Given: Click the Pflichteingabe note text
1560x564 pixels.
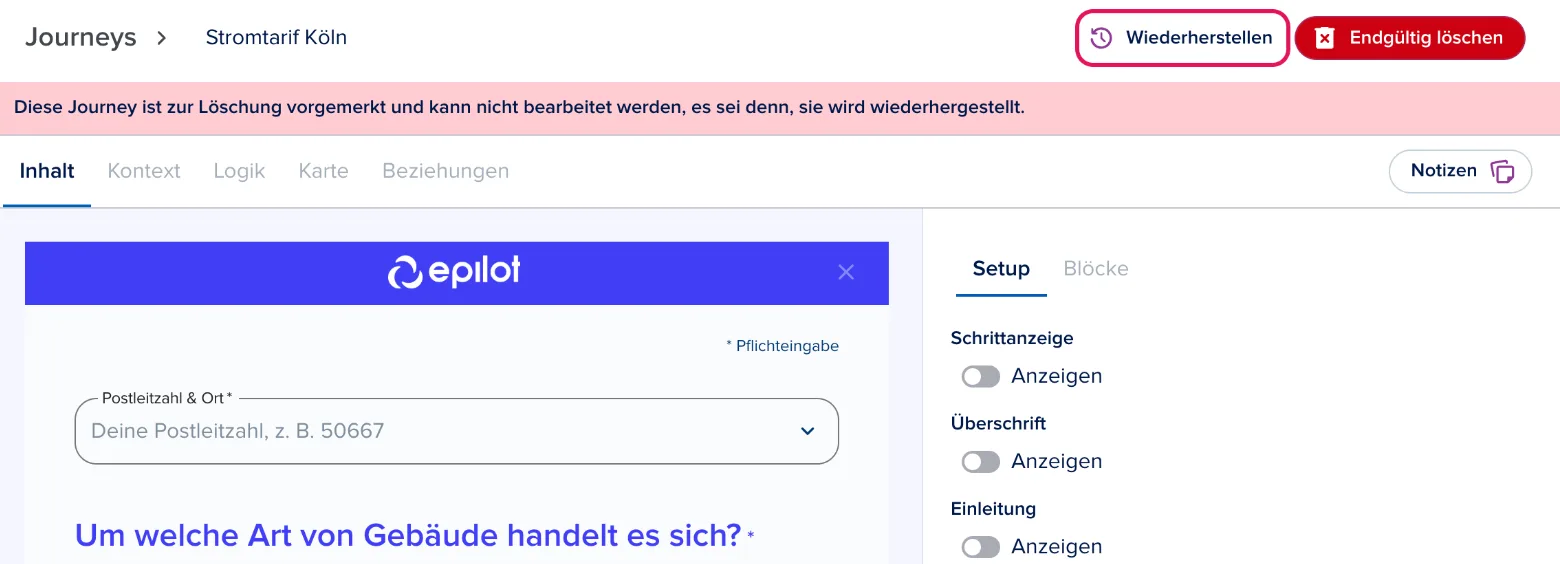Looking at the screenshot, I should pyautogui.click(x=782, y=346).
